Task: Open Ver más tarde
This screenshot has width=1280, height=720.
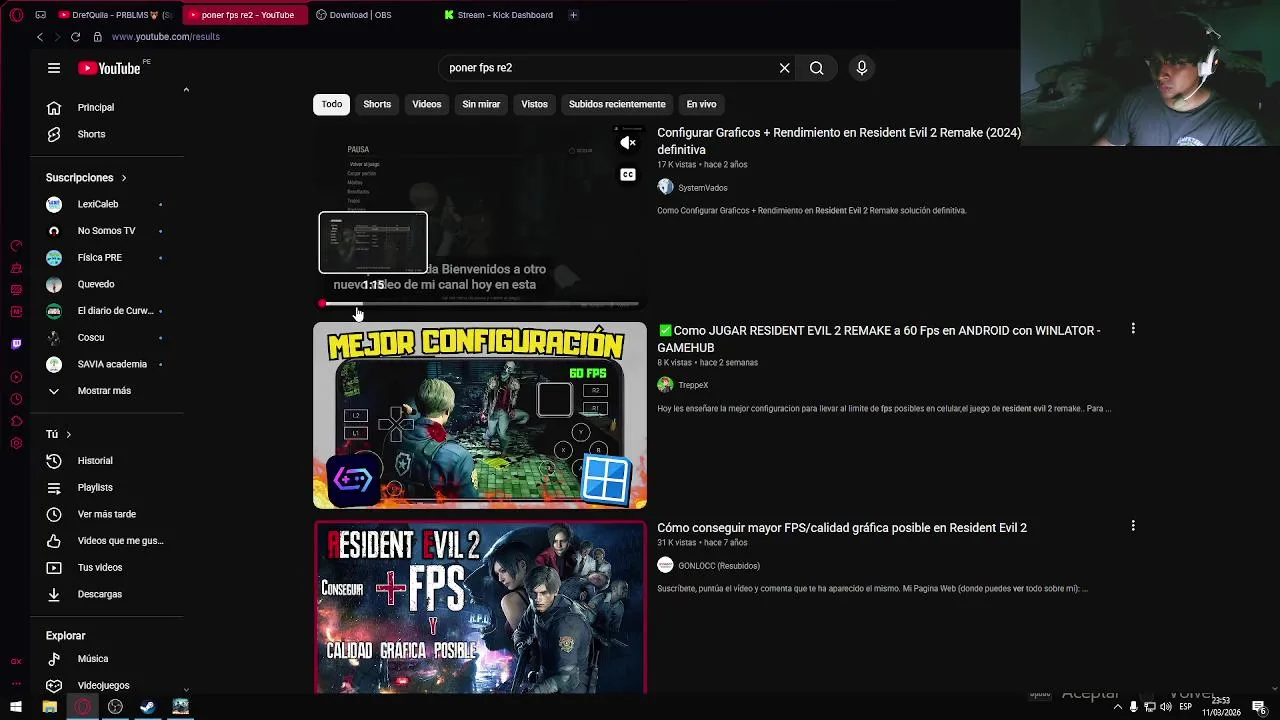Action: click(107, 514)
